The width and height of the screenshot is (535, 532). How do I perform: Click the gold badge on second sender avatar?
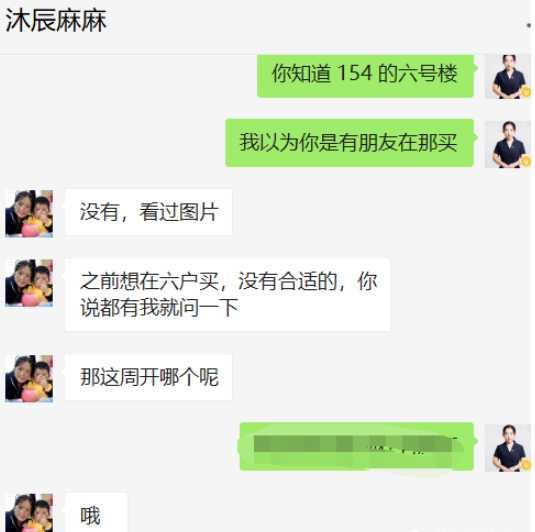click(x=526, y=160)
